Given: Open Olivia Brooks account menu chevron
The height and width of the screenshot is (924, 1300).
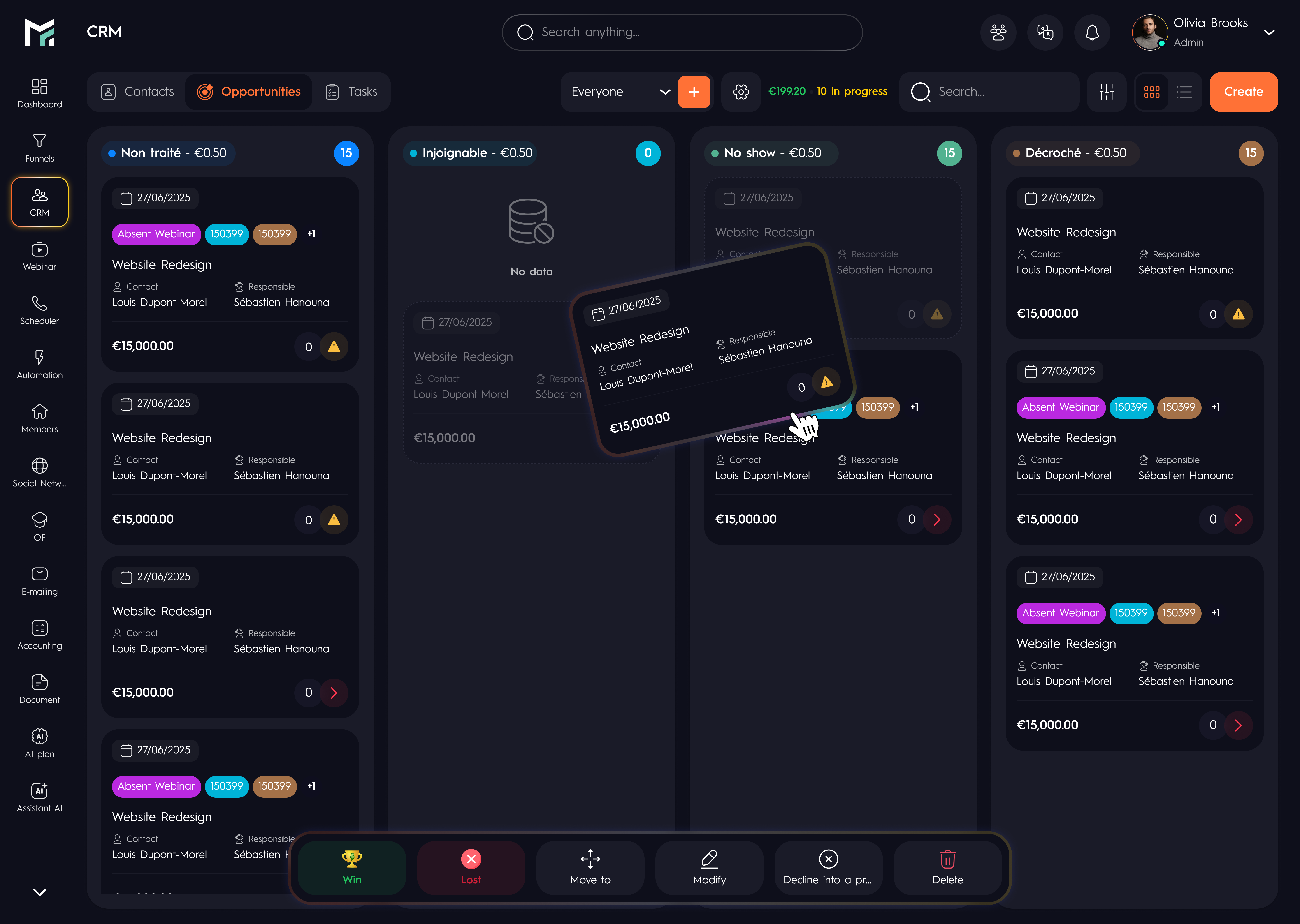Looking at the screenshot, I should 1269,32.
